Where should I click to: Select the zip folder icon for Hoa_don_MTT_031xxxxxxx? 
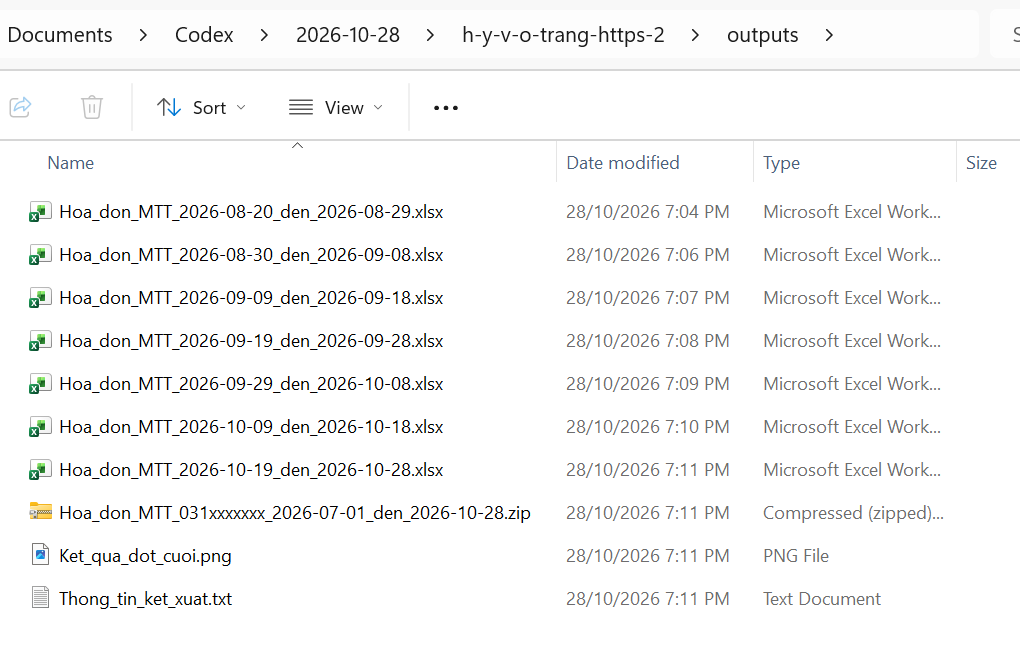pyautogui.click(x=40, y=512)
